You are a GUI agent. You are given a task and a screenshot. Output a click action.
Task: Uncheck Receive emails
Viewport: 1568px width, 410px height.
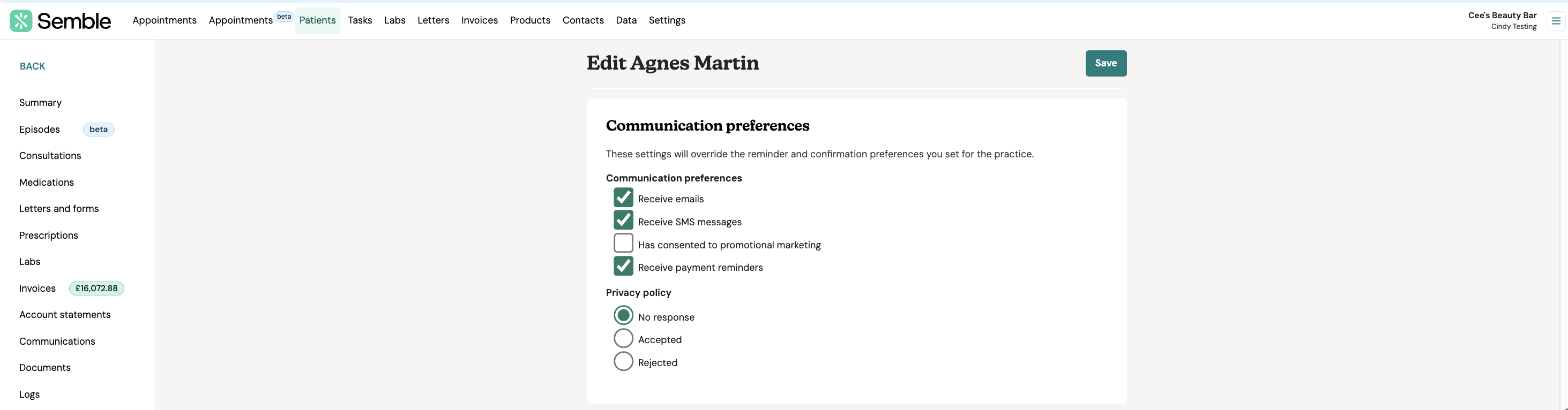pos(623,198)
